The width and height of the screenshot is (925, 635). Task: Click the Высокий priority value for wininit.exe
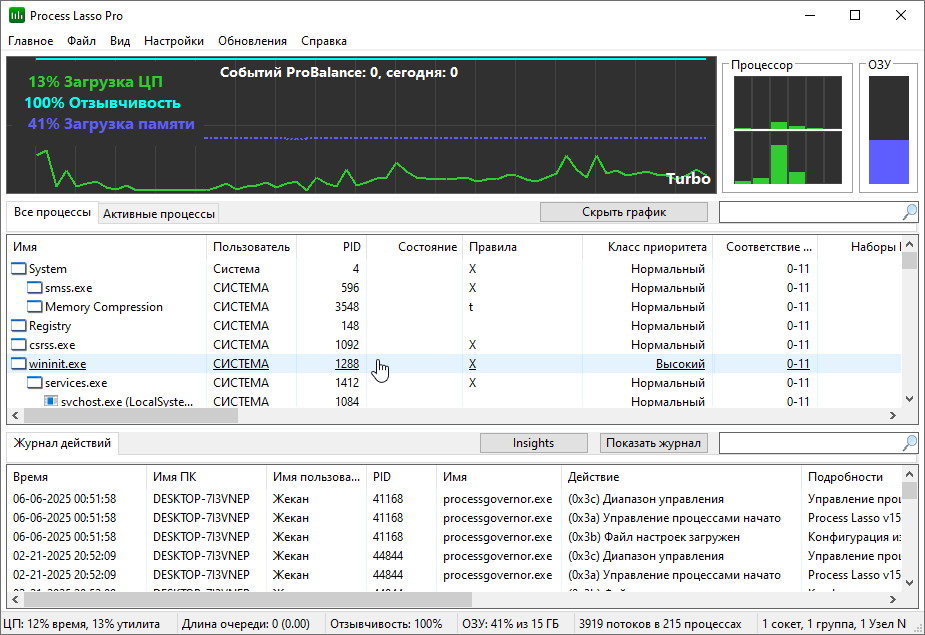[x=680, y=364]
